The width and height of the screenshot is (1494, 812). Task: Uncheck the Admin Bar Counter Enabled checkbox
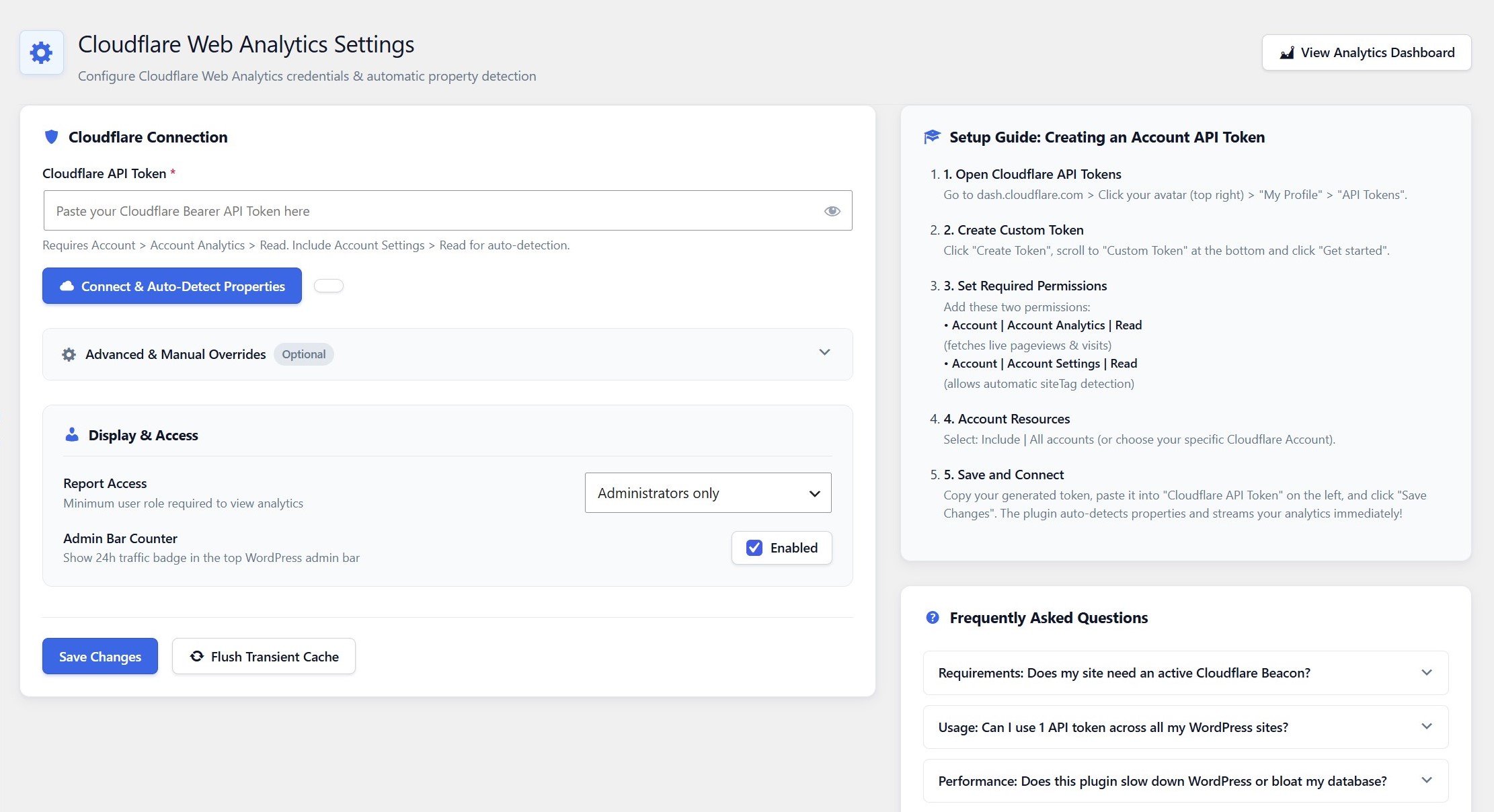754,548
